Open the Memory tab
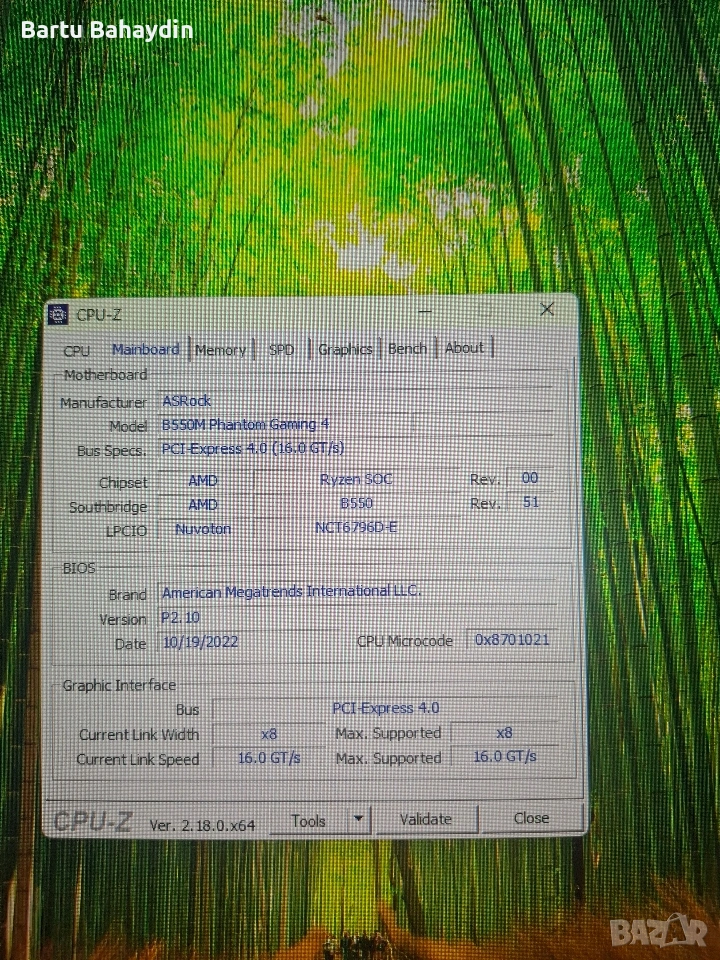Viewport: 720px width, 960px height. pos(220,350)
